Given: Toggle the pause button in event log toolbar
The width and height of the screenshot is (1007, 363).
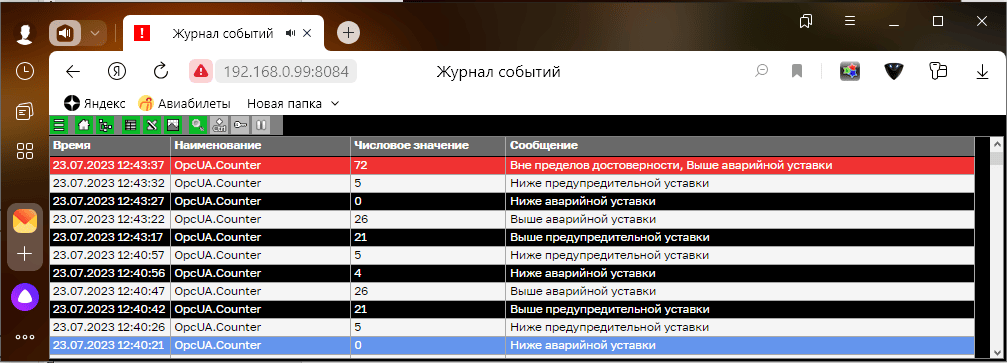Looking at the screenshot, I should point(261,125).
